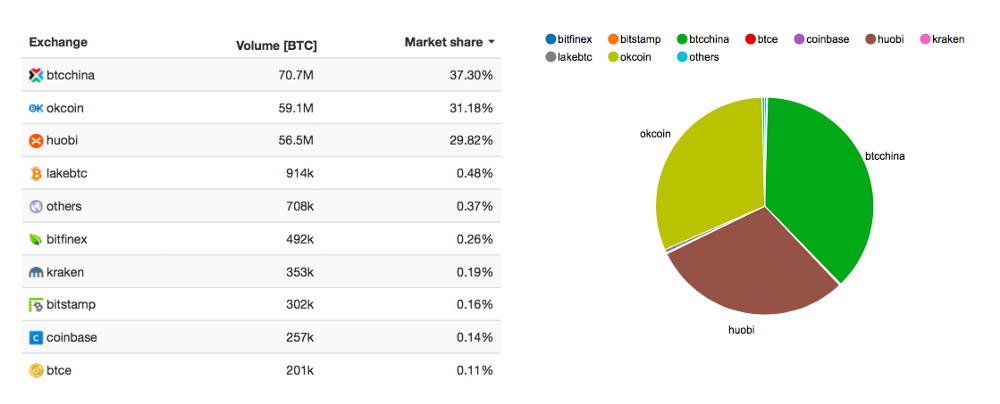Click the 708k volume cell
Image resolution: width=1000 pixels, height=404 pixels.
300,207
